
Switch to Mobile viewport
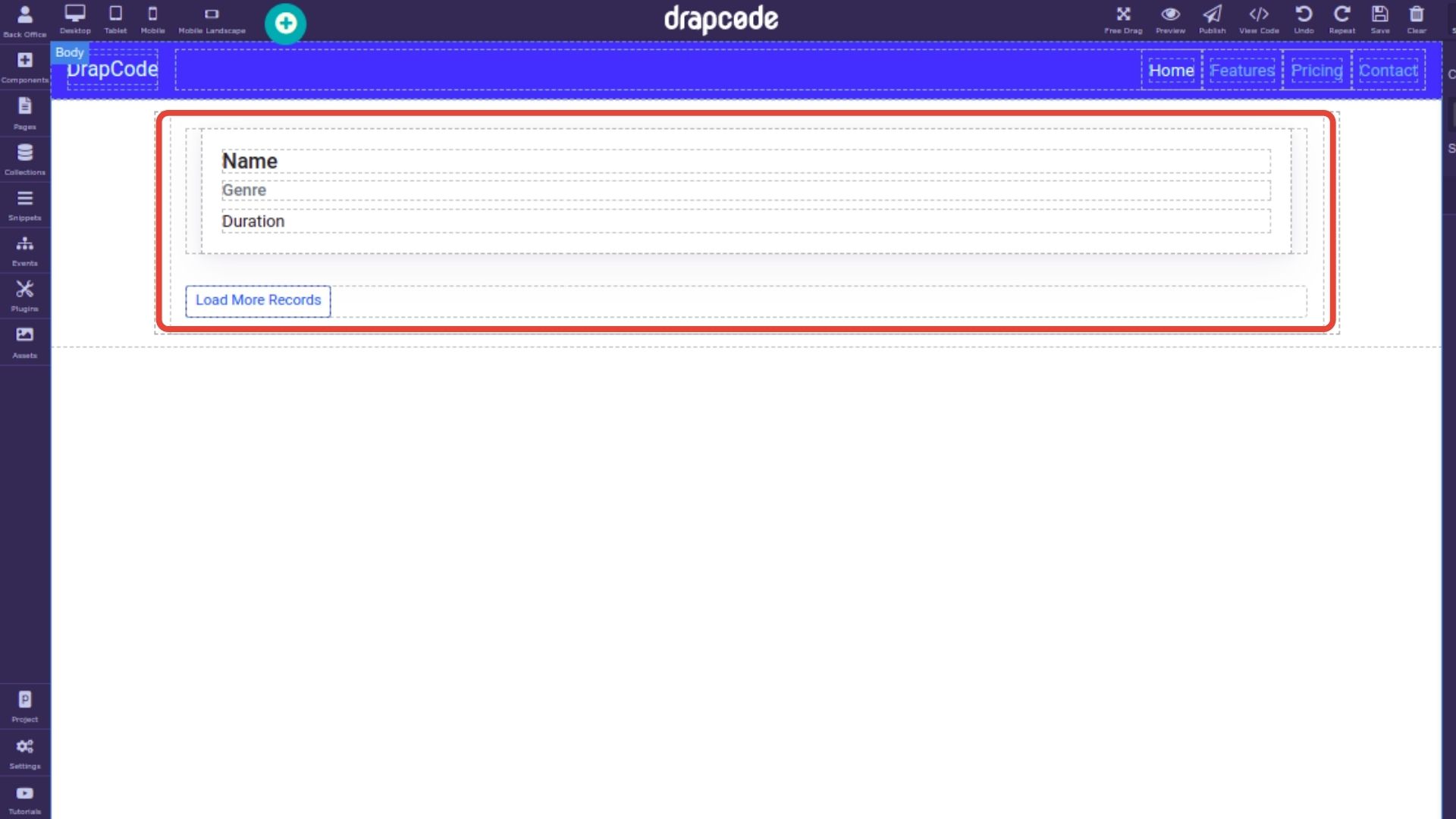pyautogui.click(x=152, y=18)
